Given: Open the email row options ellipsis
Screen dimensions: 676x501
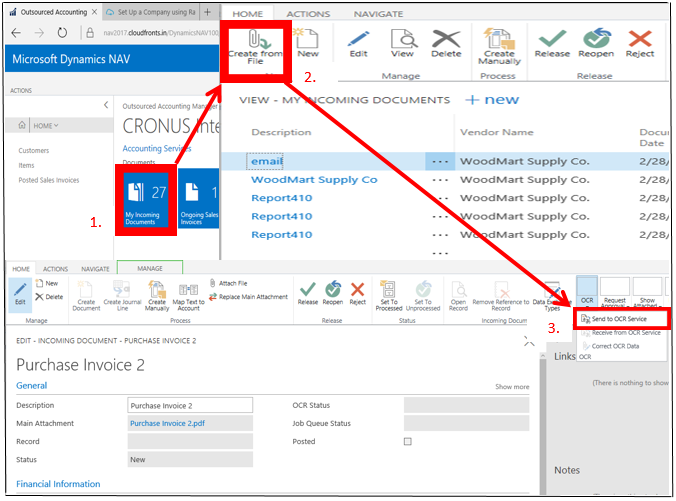Looking at the screenshot, I should point(440,161).
